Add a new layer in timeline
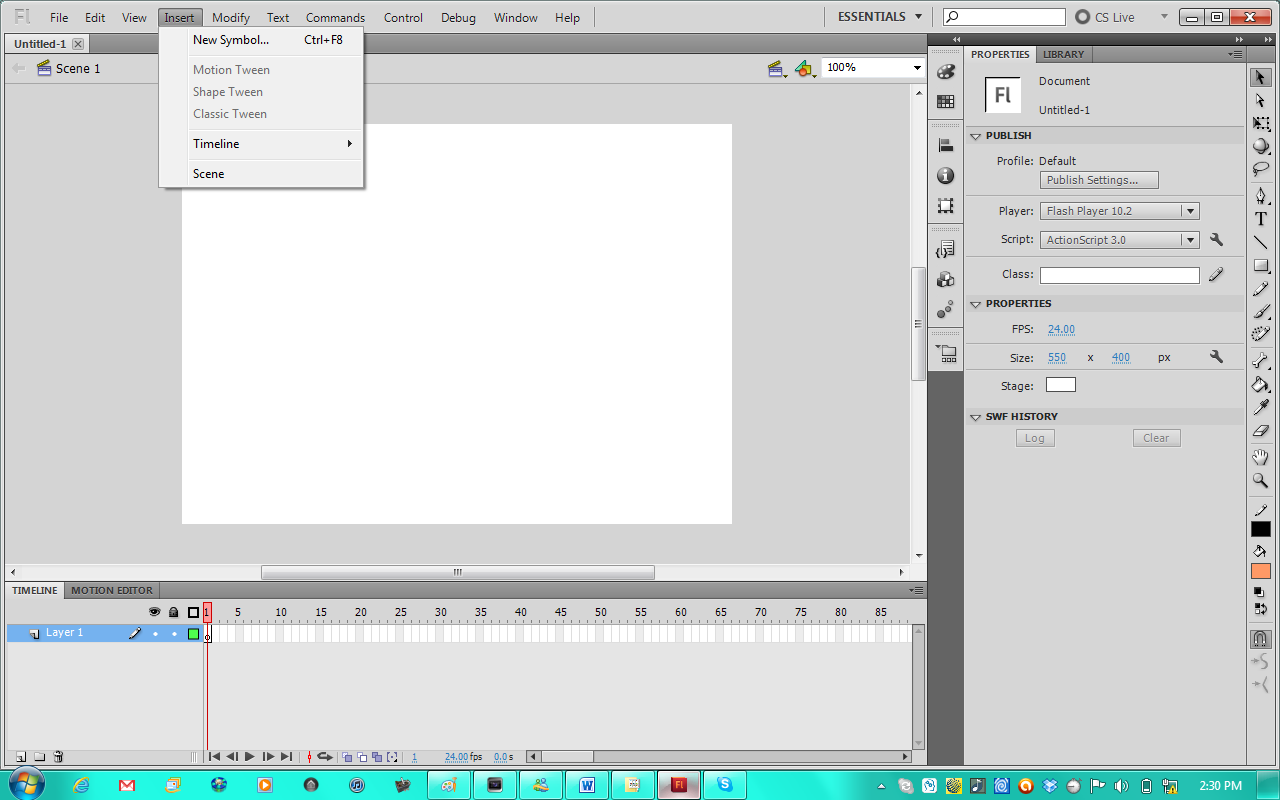The image size is (1280, 800). 21,757
